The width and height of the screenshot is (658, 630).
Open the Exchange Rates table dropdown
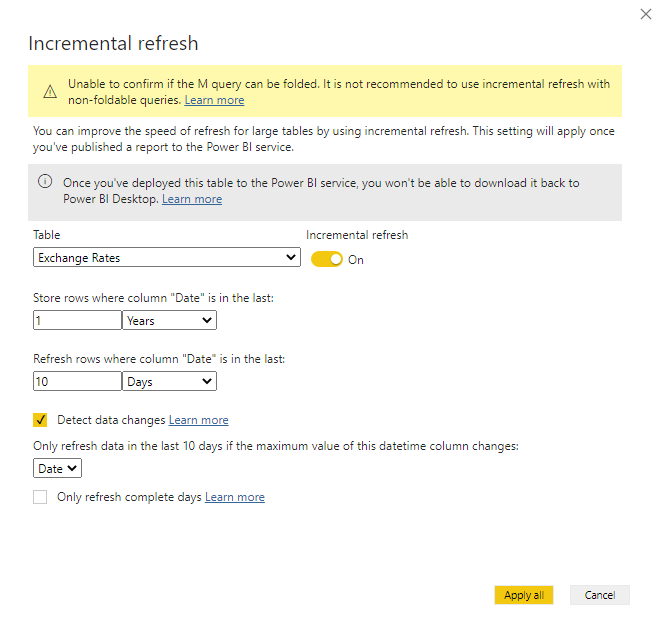(x=167, y=257)
